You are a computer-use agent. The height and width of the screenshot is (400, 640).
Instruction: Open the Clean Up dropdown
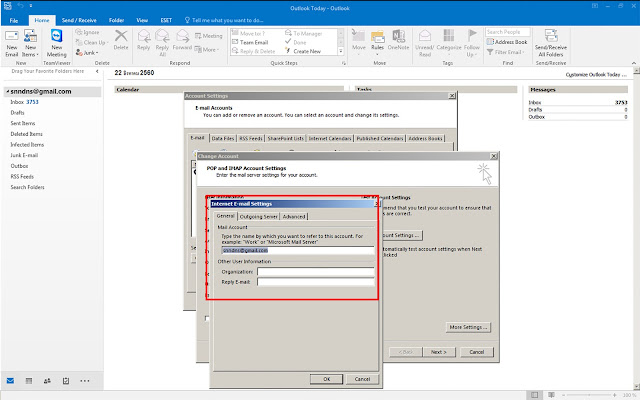[91, 42]
